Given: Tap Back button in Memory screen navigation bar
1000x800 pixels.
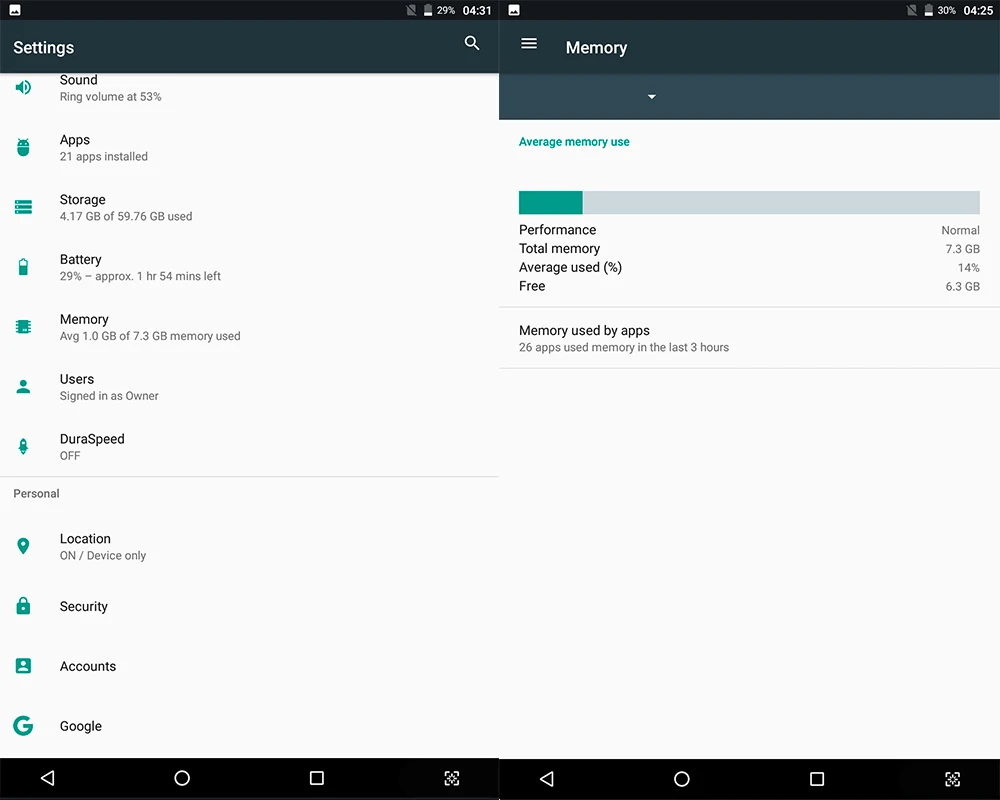Looking at the screenshot, I should coord(547,779).
